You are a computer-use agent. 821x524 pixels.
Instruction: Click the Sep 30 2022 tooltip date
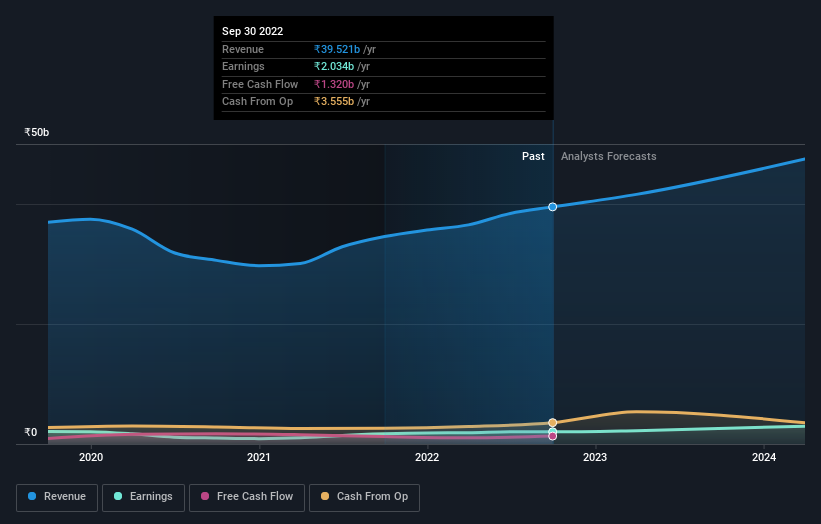point(252,31)
